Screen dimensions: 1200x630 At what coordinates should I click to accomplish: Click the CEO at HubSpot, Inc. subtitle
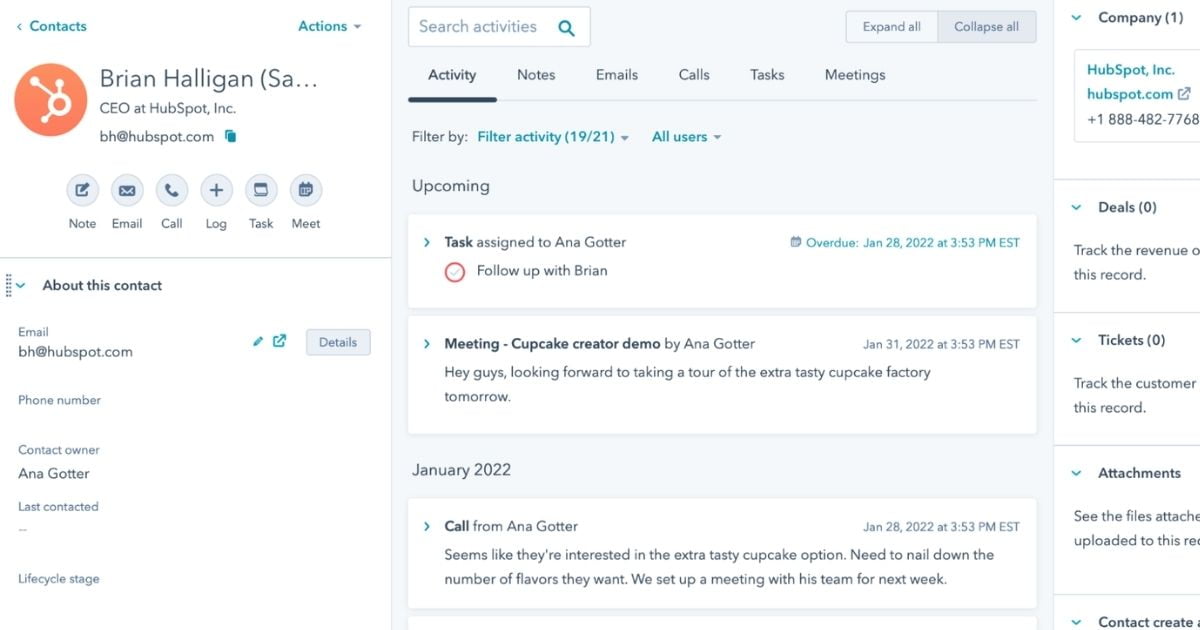coord(168,108)
